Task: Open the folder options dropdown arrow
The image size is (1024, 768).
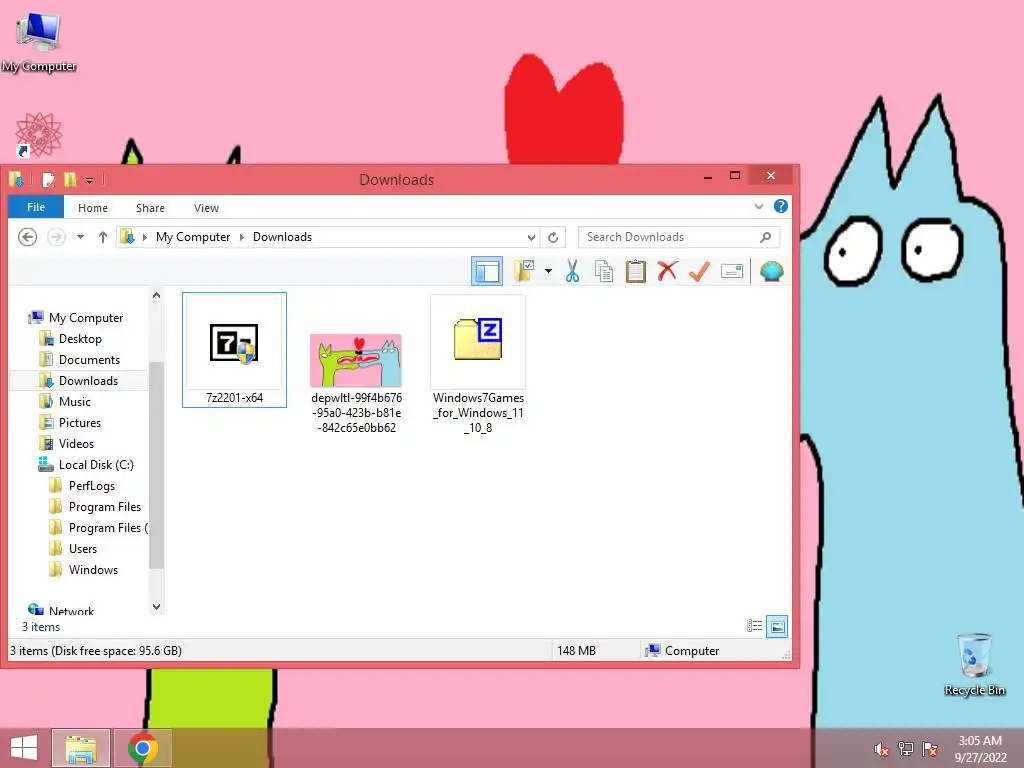Action: click(548, 271)
